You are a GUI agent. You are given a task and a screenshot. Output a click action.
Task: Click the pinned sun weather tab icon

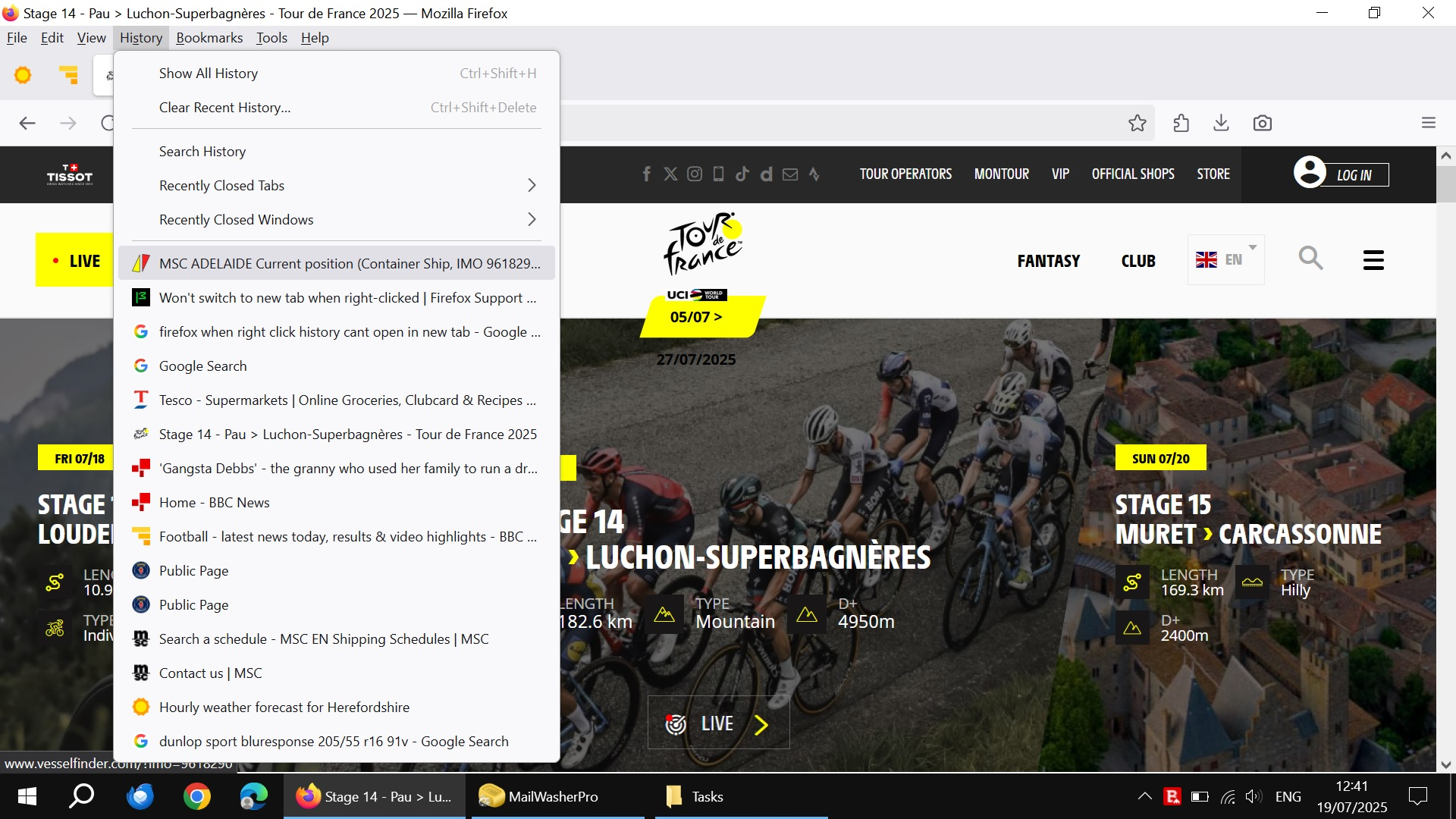coord(23,75)
